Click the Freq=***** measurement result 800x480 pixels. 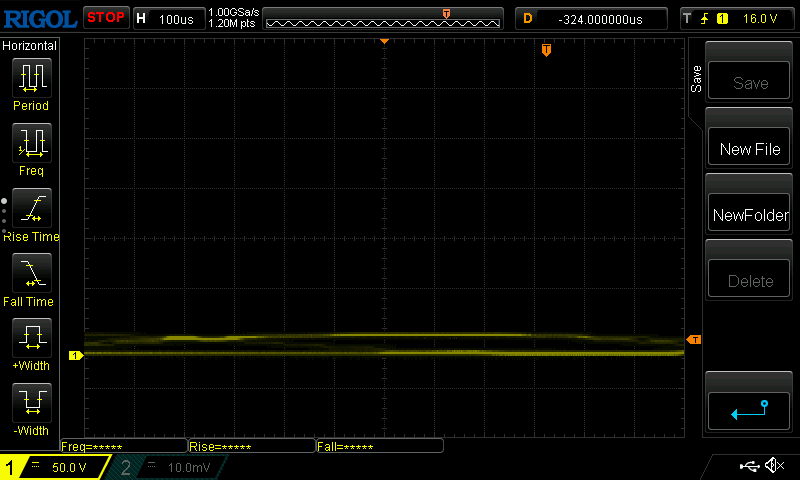pos(124,446)
